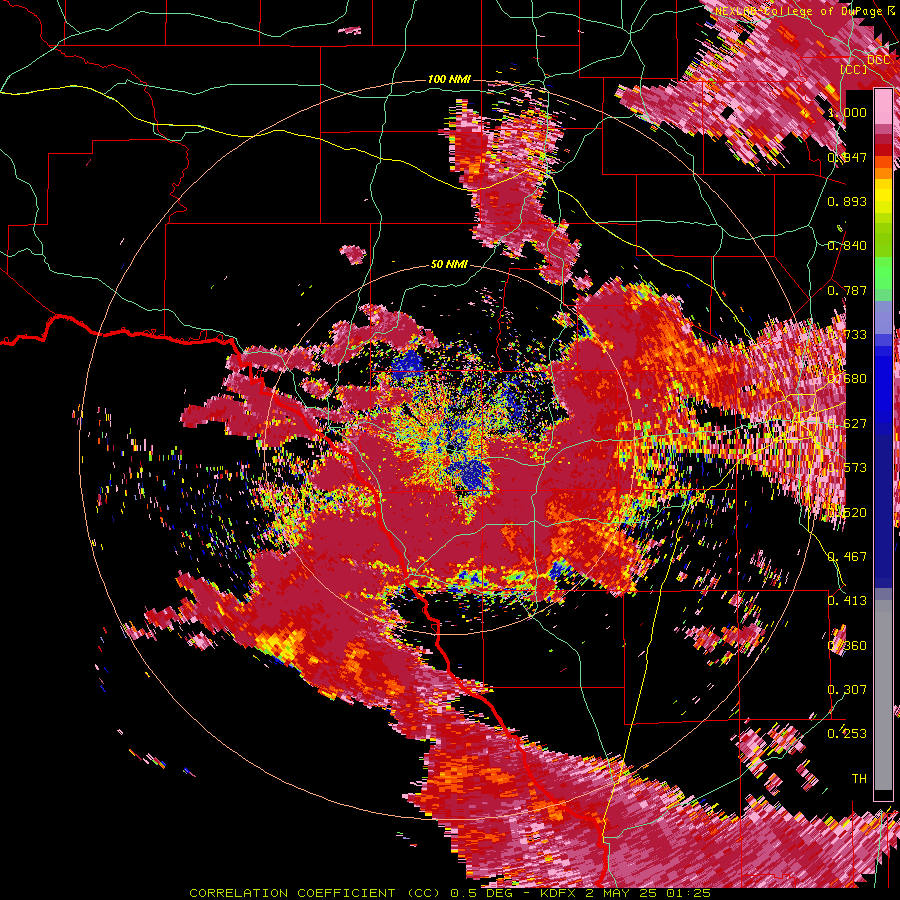900x900 pixels.
Task: Click the 0.680 scale value
Action: 847,378
